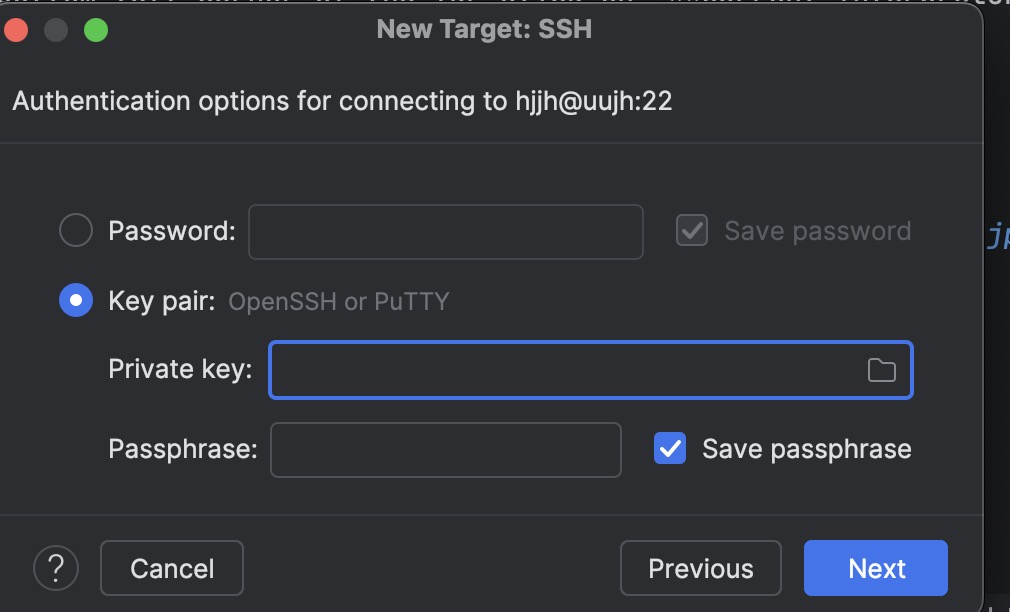Click the Save password label text
The height and width of the screenshot is (612, 1010).
(817, 231)
